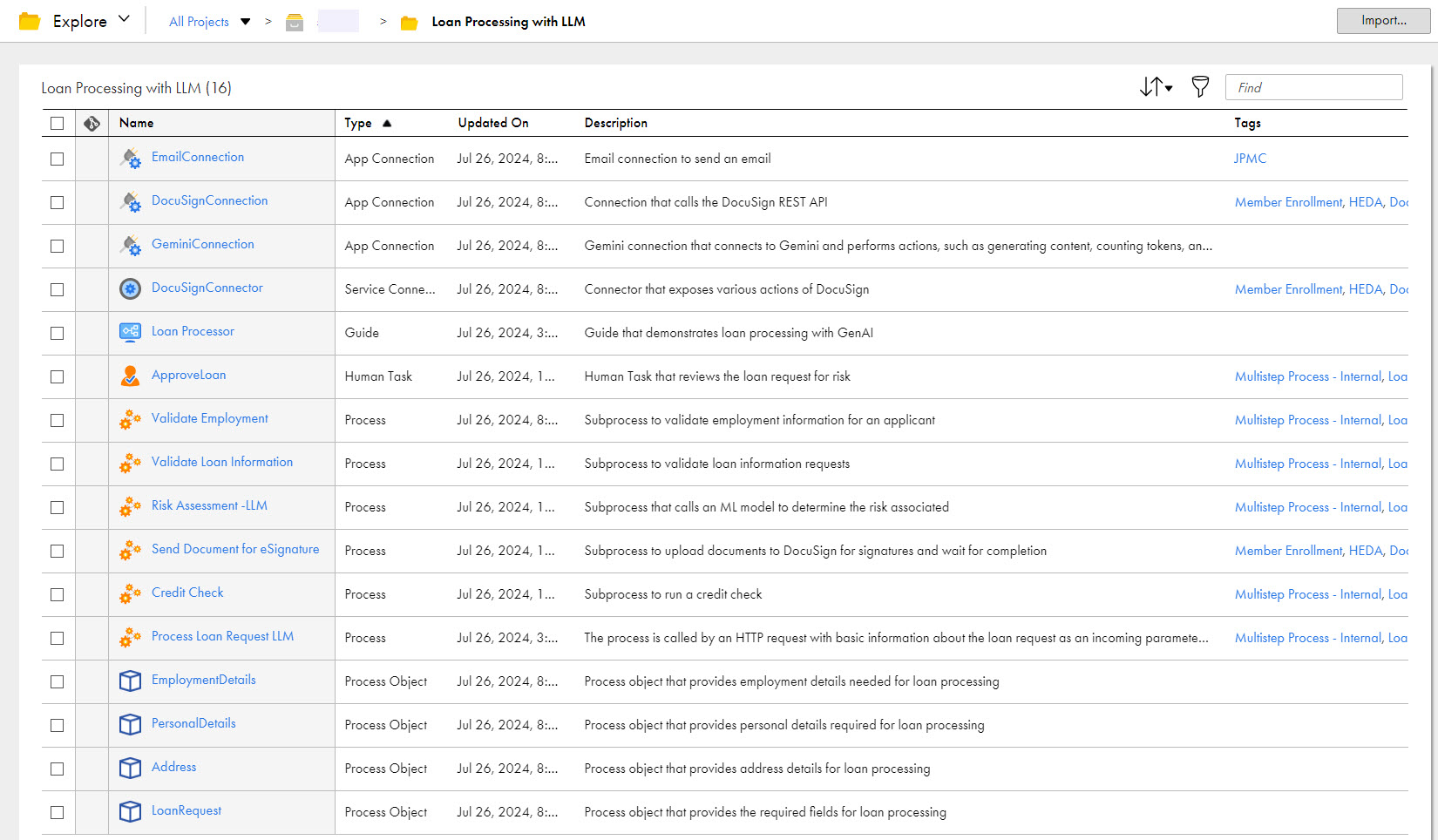This screenshot has height=840, width=1438.
Task: Click the Credit Check process icon
Action: coord(130,594)
